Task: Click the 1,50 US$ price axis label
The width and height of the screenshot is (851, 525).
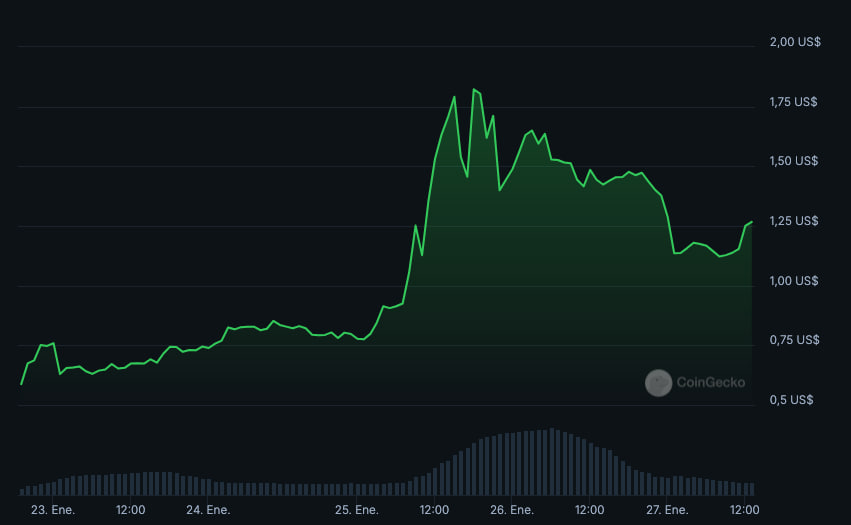Action: (793, 161)
